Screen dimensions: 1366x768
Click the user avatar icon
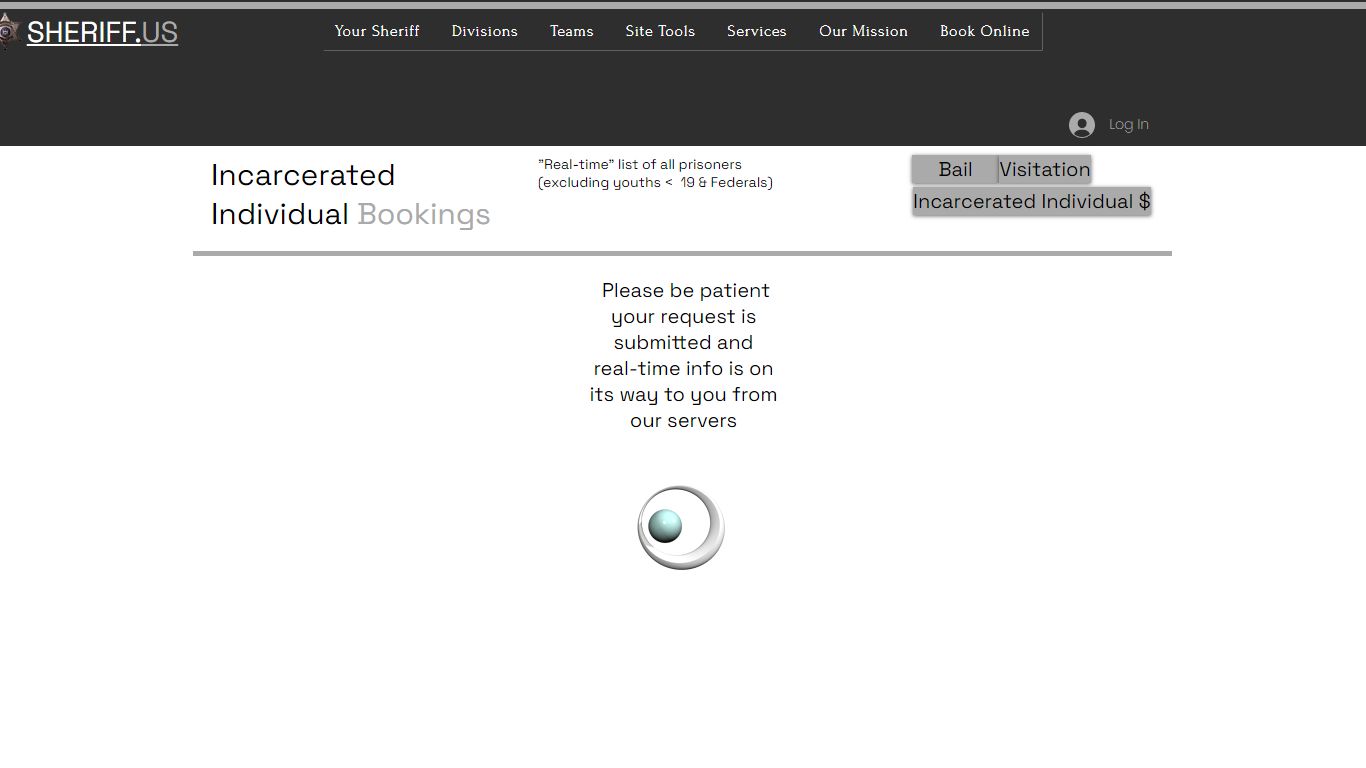point(1081,125)
